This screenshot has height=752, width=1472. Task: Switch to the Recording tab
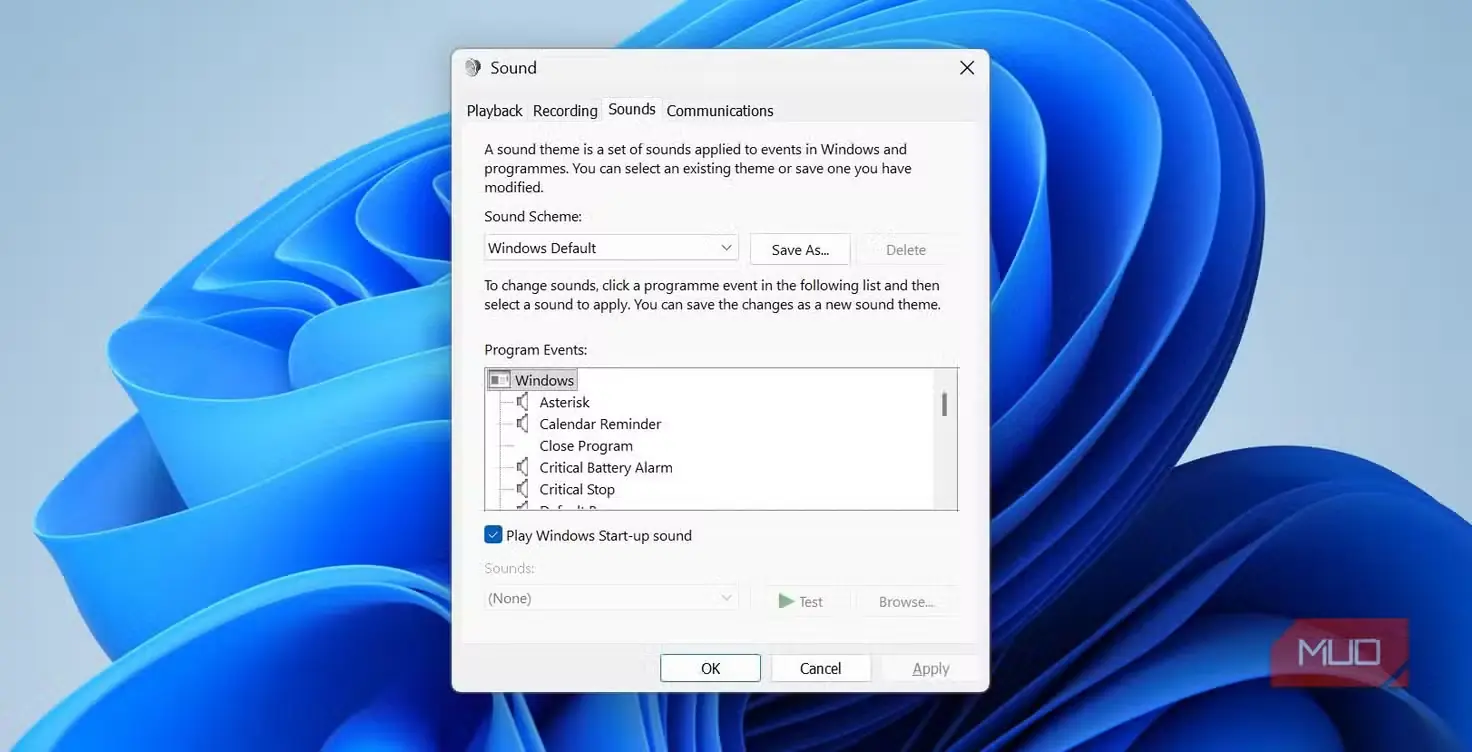(565, 111)
